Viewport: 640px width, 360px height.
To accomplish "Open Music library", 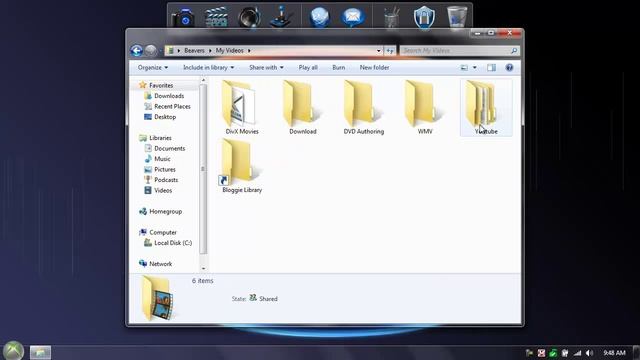I will 162,159.
